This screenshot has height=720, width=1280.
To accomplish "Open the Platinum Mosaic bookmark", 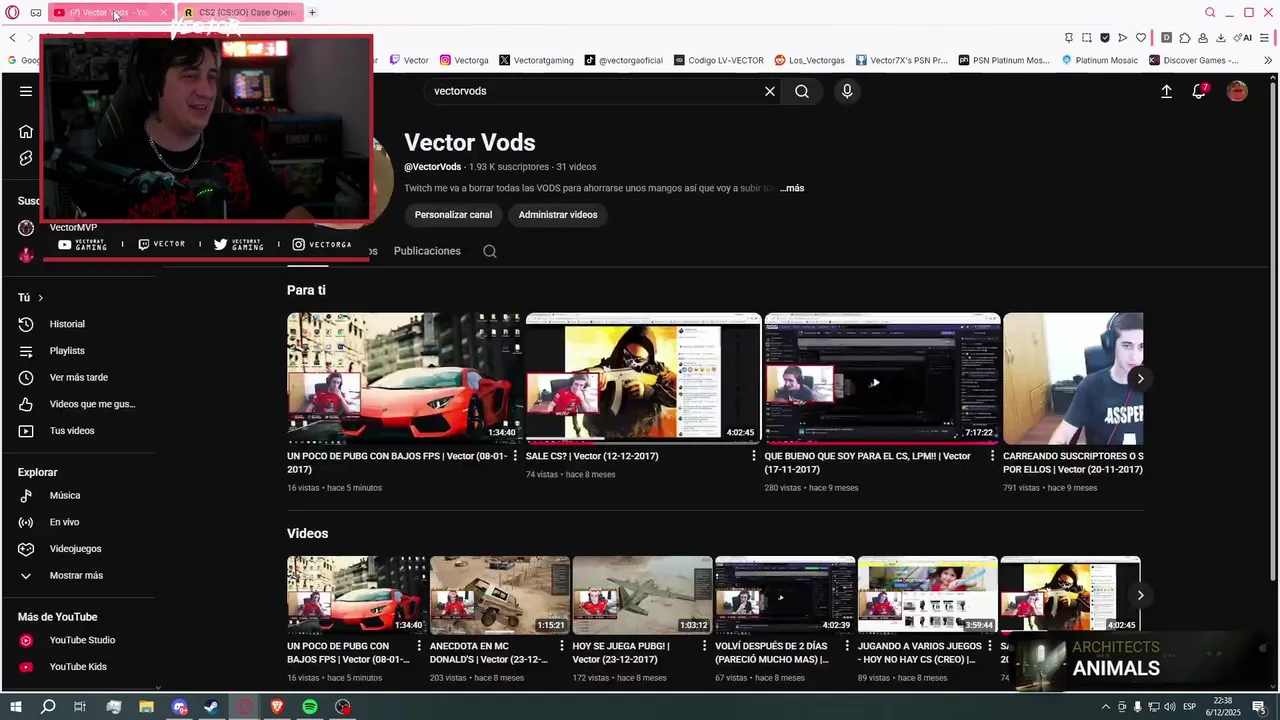I will 1099,60.
